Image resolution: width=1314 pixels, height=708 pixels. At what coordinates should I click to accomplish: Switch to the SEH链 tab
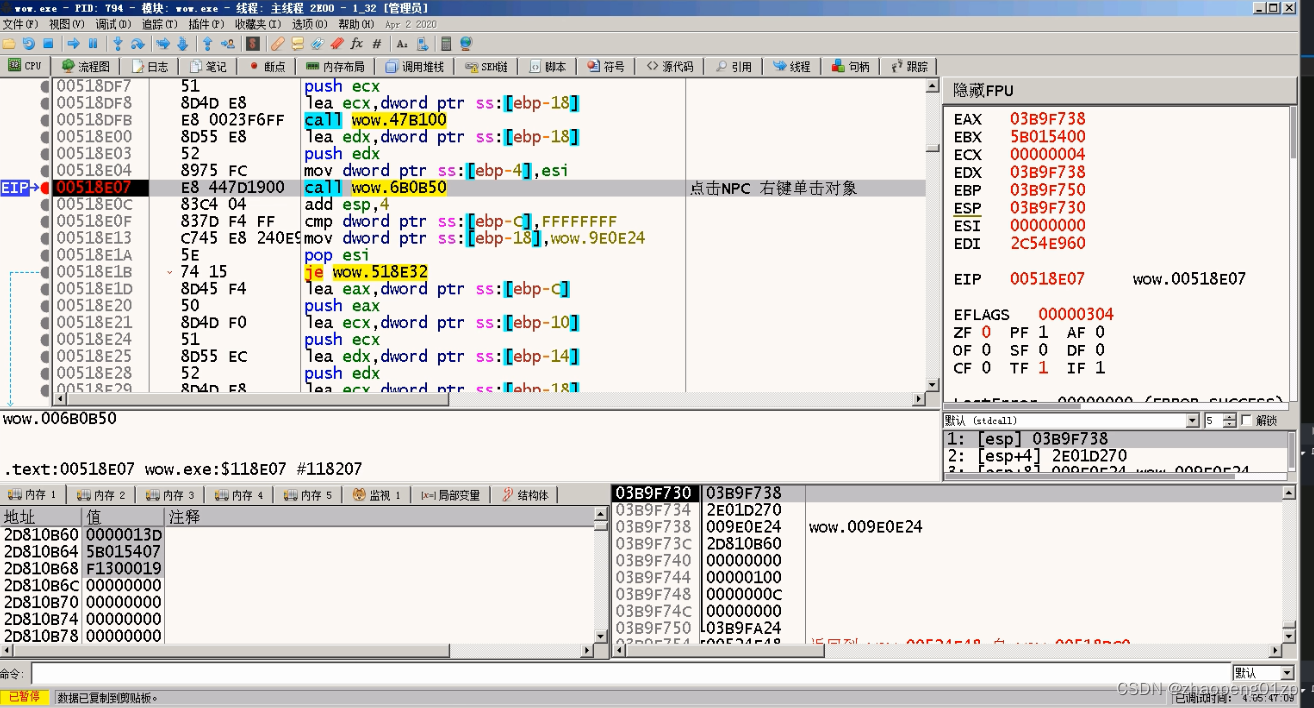coord(486,66)
